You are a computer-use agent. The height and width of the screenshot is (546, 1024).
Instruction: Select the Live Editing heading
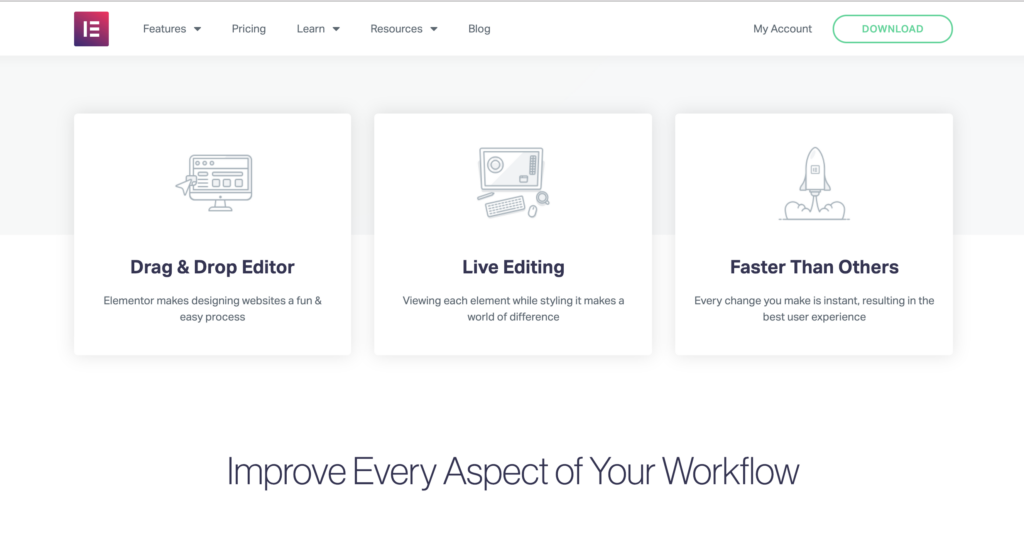513,267
